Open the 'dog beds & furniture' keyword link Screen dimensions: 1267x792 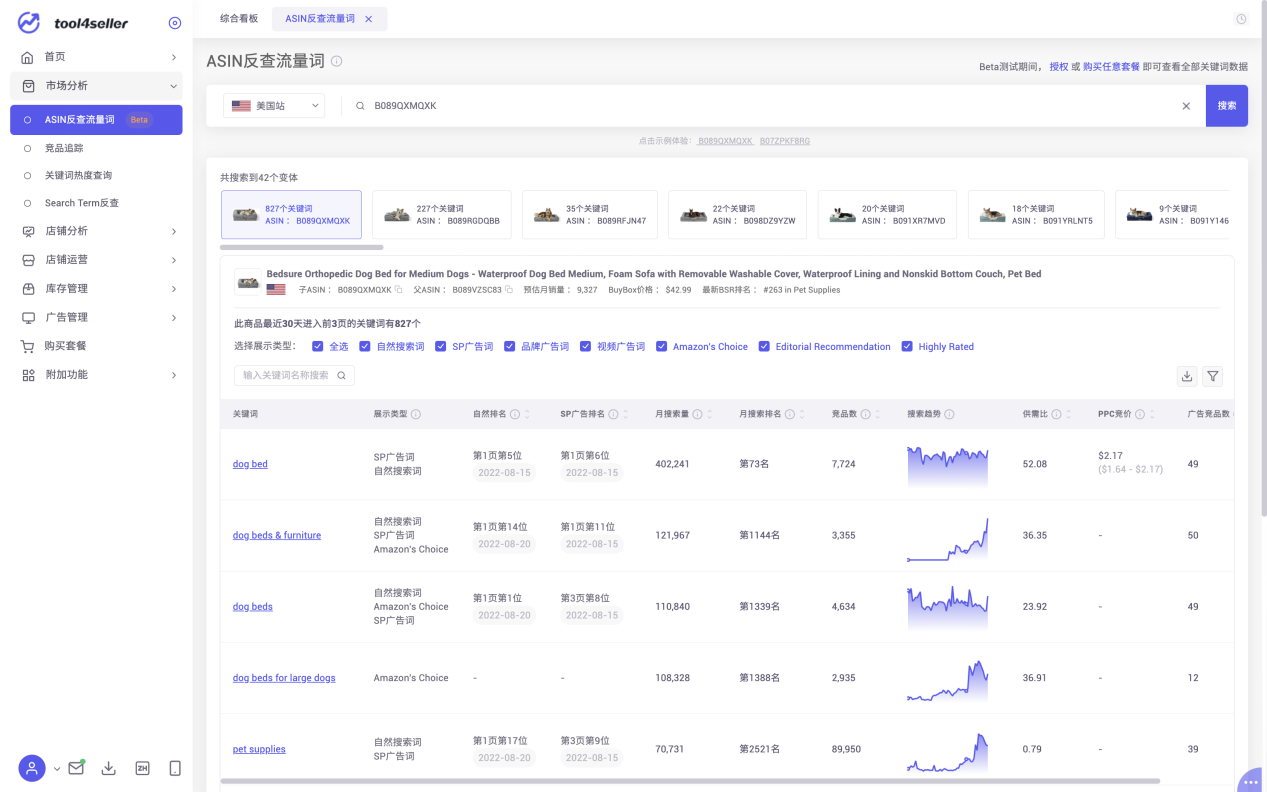tap(277, 536)
